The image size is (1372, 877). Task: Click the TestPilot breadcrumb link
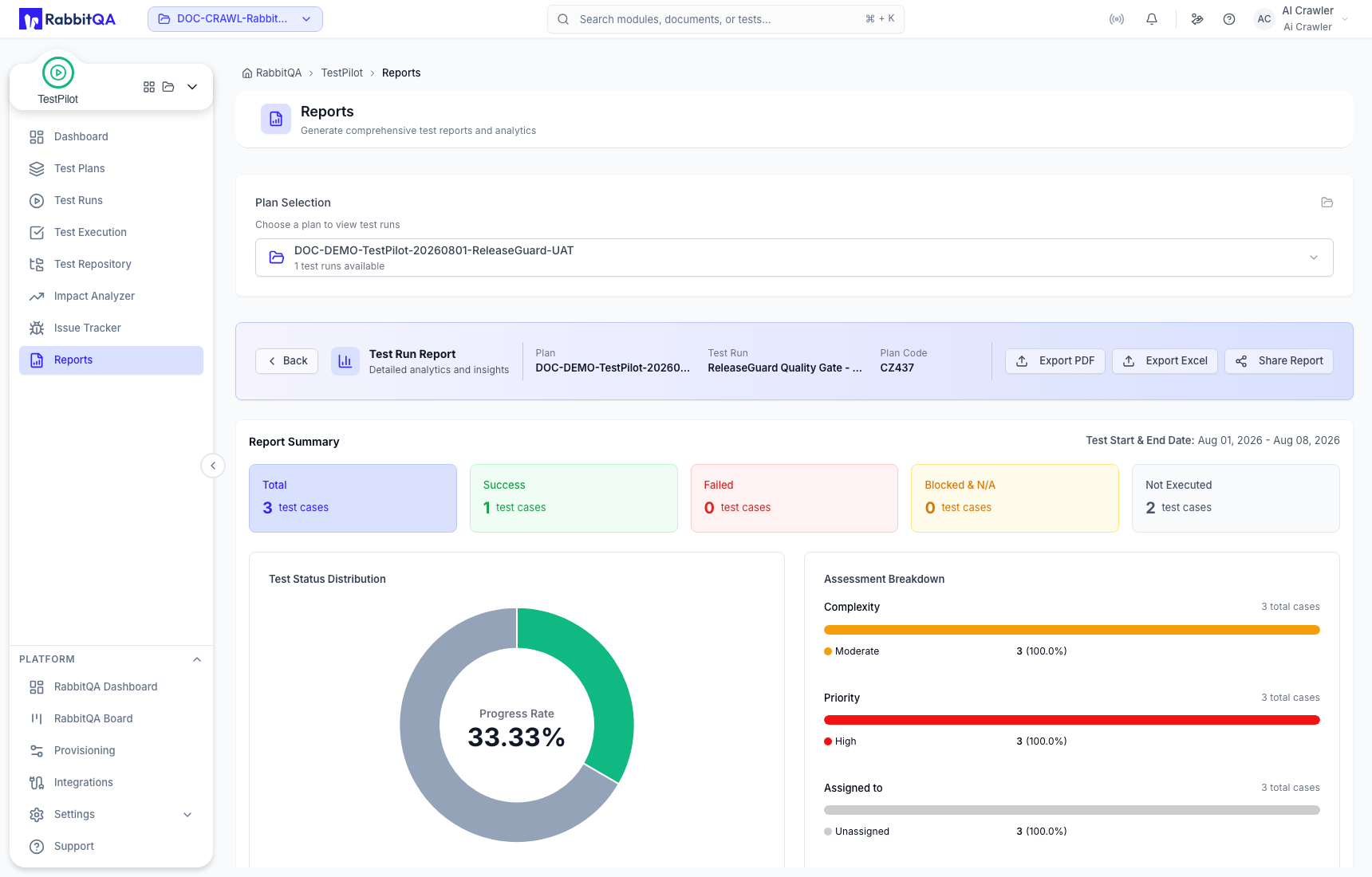(341, 73)
